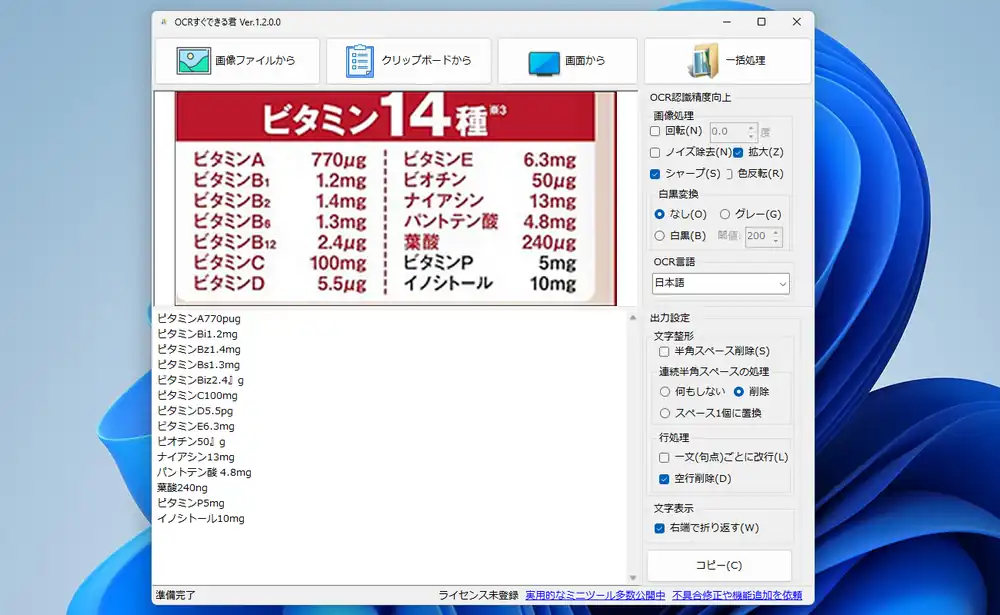This screenshot has width=1000, height=615.
Task: Select スペース1個に置換 radio option
Action: [665, 413]
